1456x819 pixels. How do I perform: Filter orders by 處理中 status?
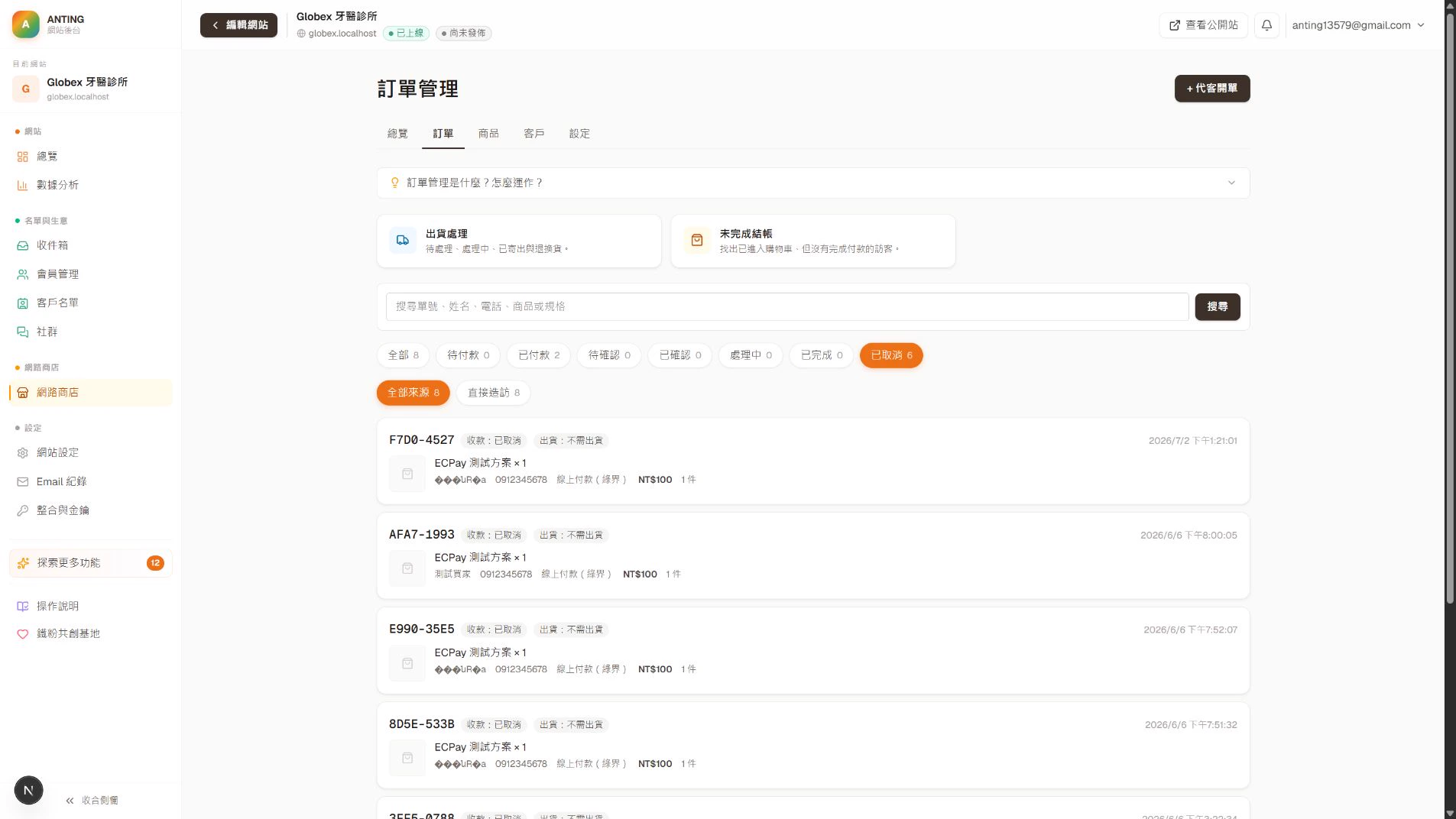[x=751, y=355]
